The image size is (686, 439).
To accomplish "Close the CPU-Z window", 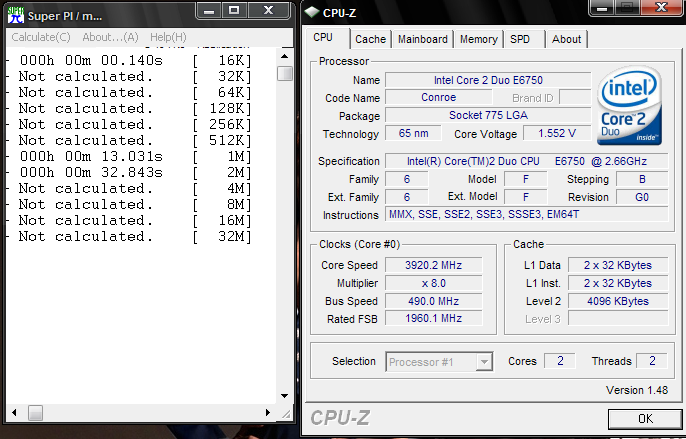I will click(662, 7).
